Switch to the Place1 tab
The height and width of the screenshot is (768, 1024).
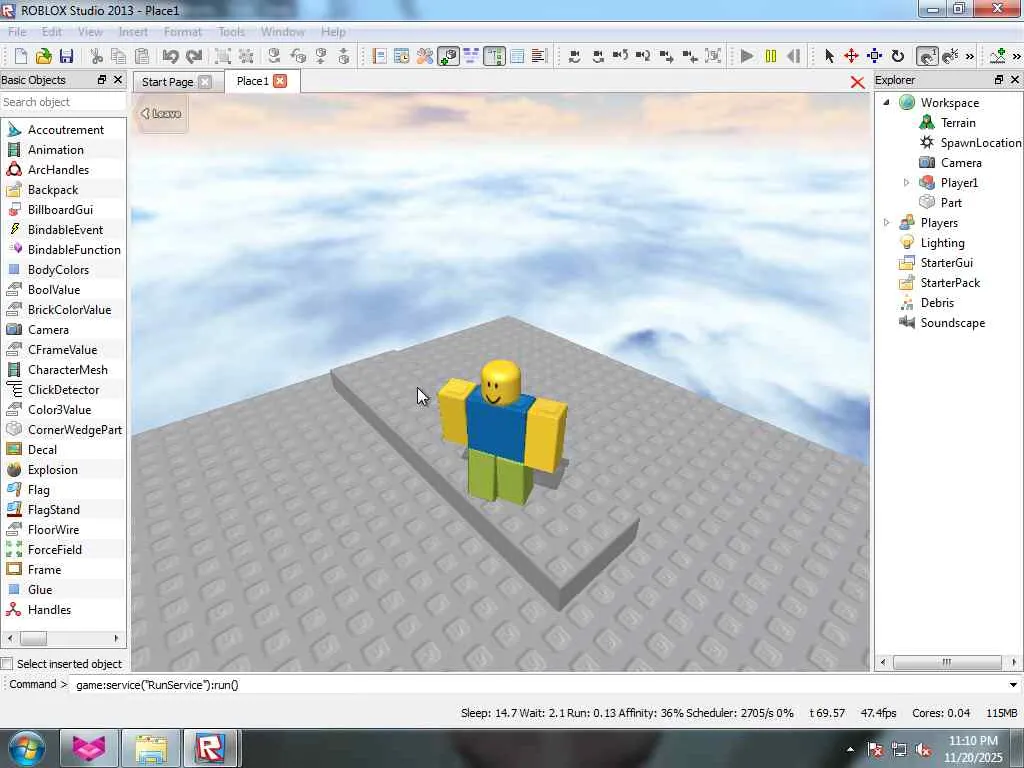pos(252,81)
